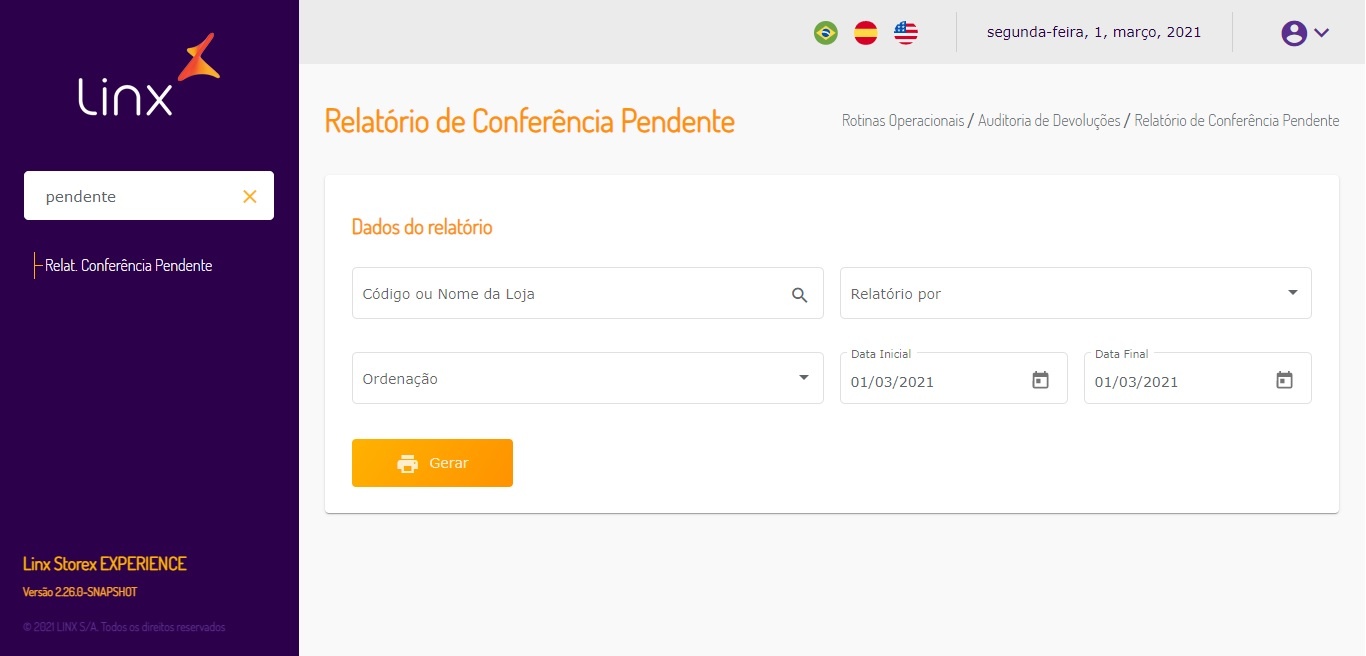
Task: Go to Rotinas Operacionais breadcrumb
Action: click(903, 121)
